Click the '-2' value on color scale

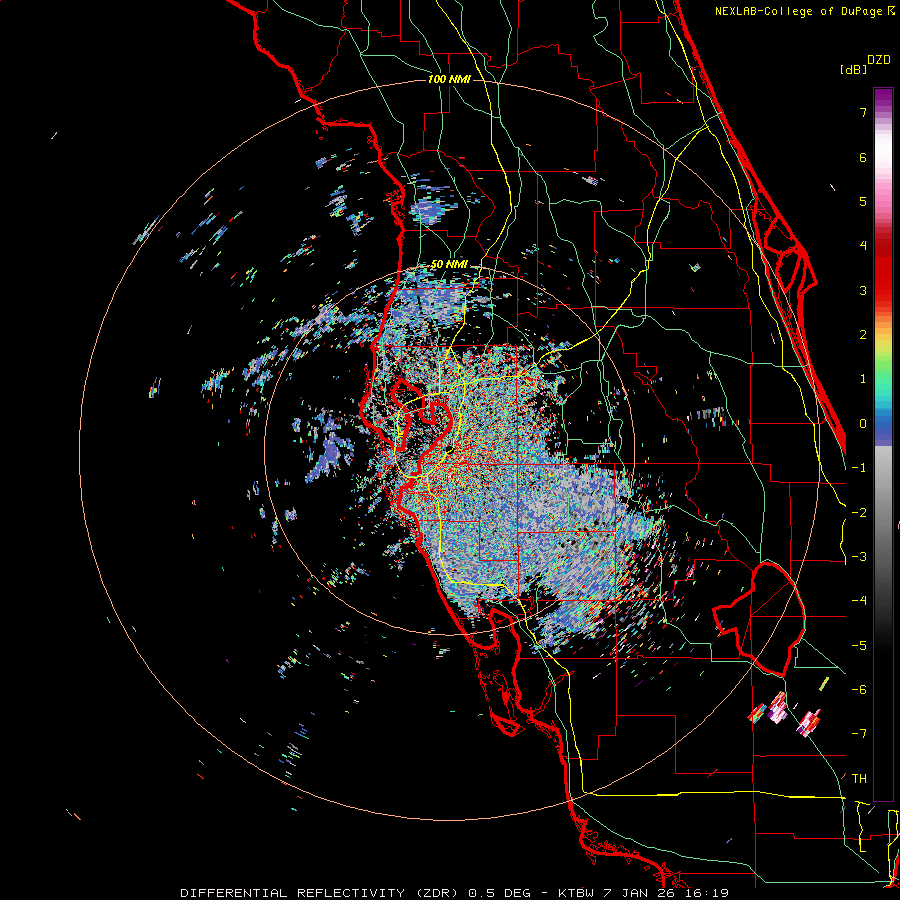coord(859,512)
